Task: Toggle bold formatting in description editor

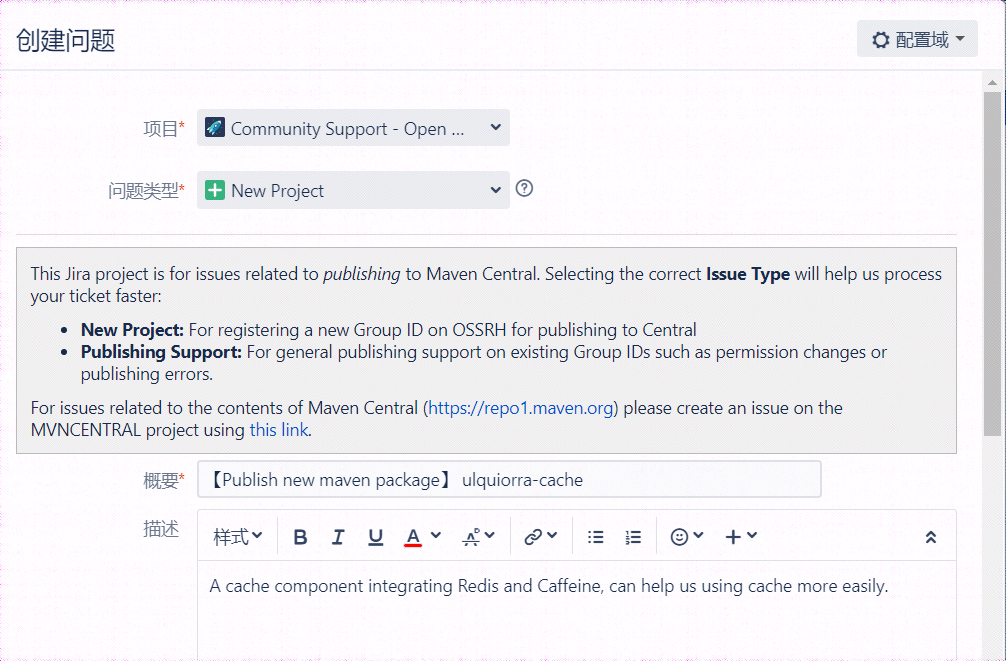Action: pyautogui.click(x=300, y=537)
